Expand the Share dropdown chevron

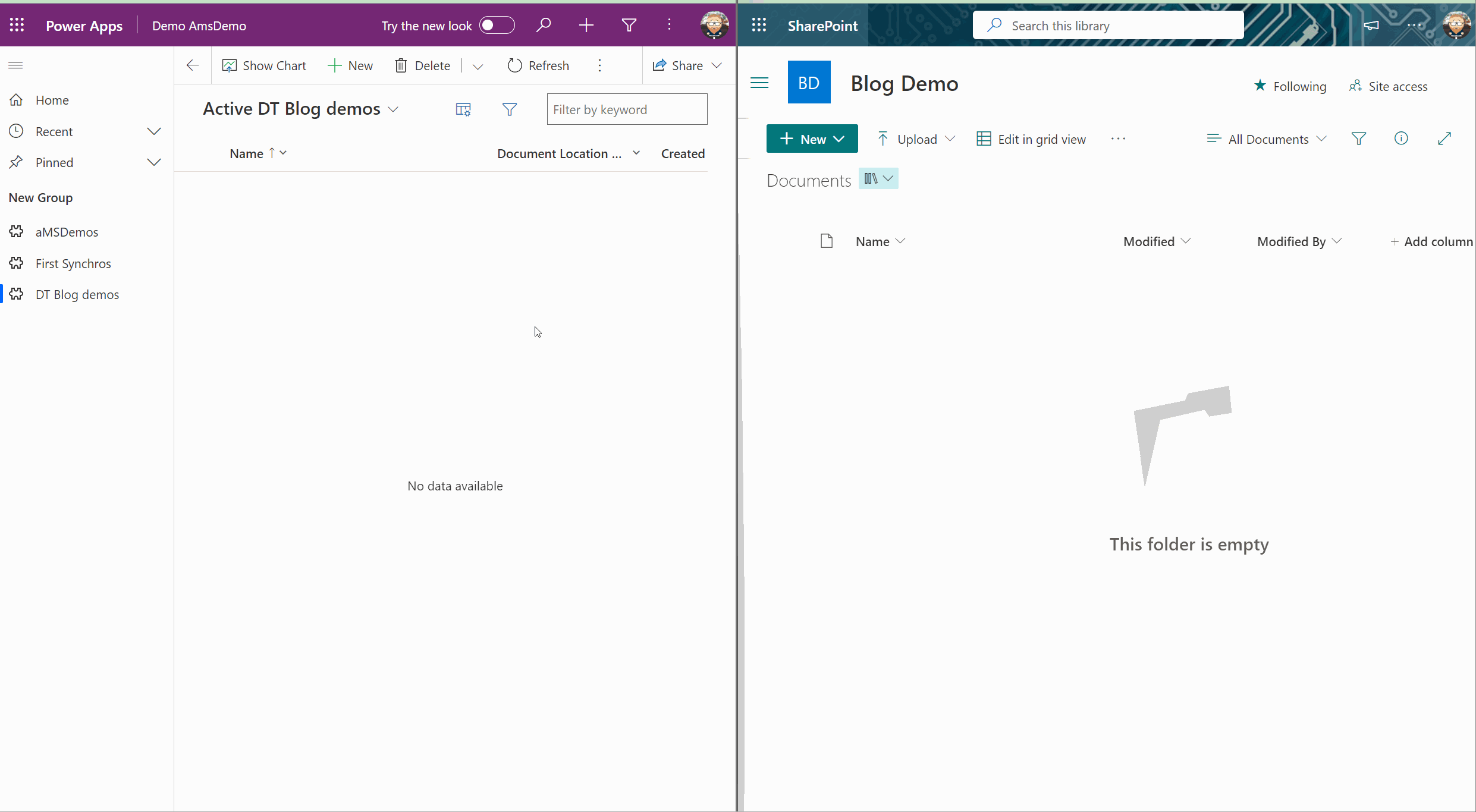(x=717, y=65)
